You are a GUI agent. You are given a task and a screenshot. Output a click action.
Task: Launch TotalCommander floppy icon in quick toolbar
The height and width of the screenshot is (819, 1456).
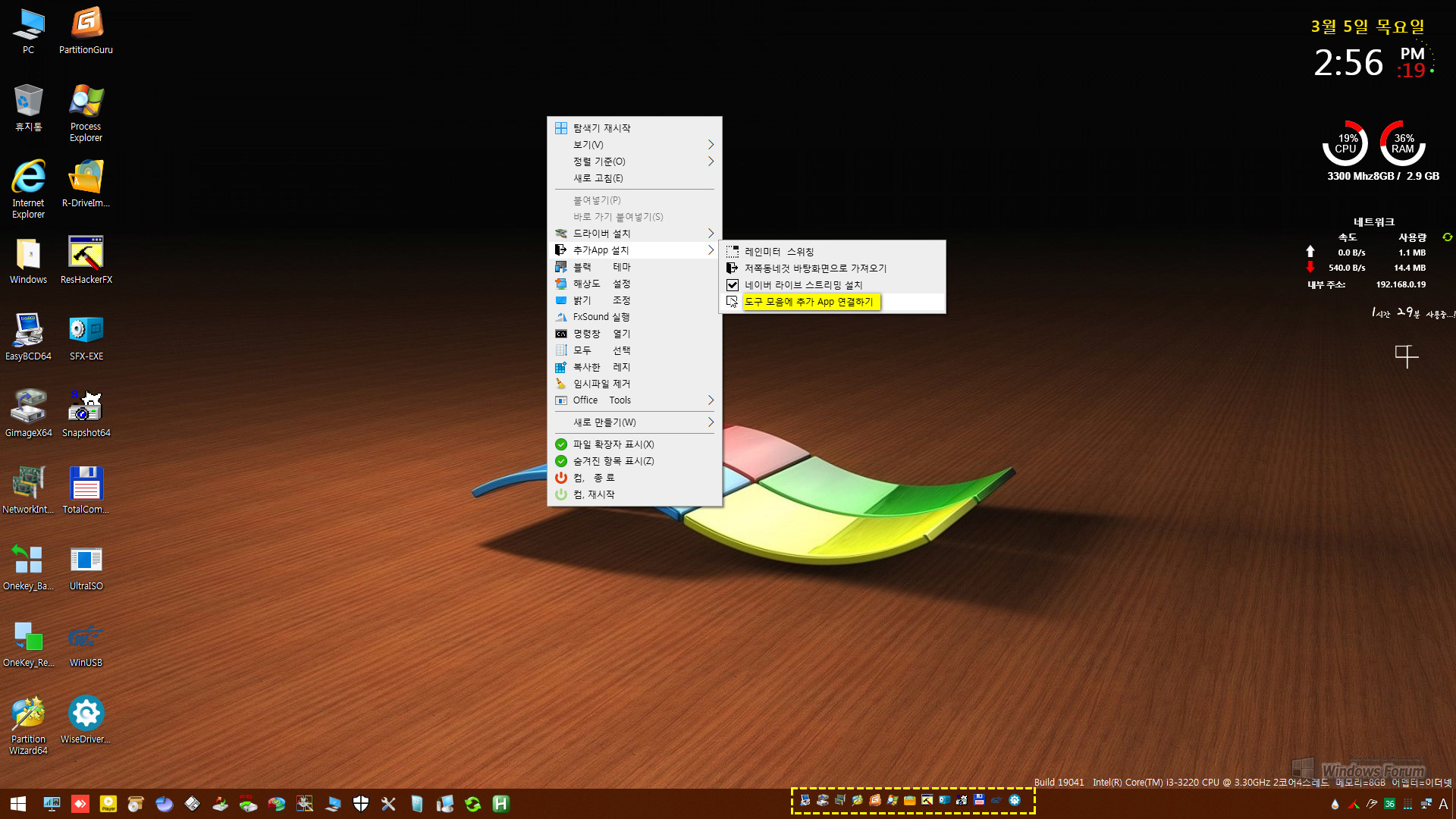pos(979,800)
